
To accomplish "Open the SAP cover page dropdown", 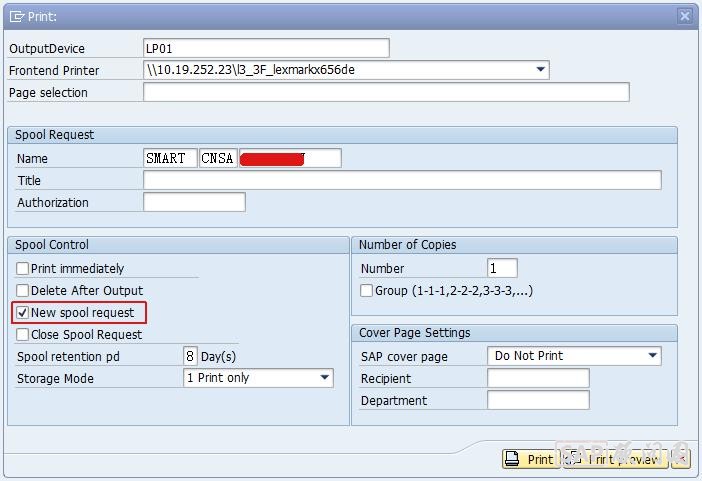I will tap(652, 356).
